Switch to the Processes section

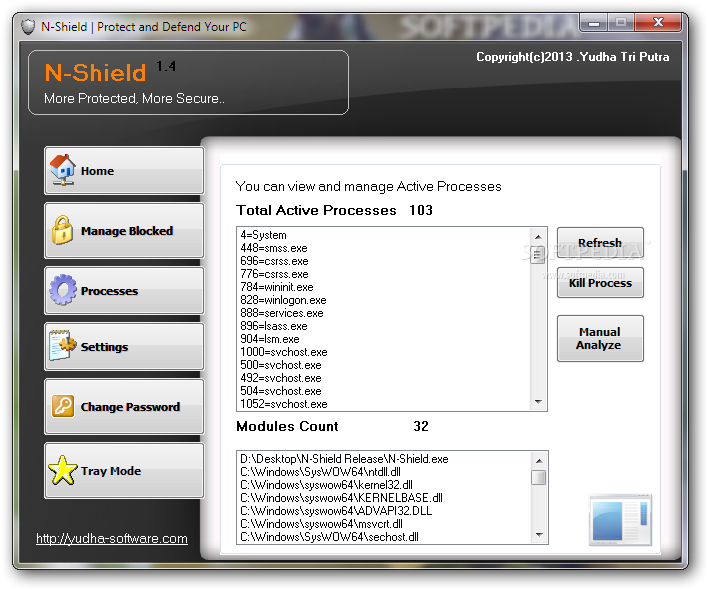point(124,290)
